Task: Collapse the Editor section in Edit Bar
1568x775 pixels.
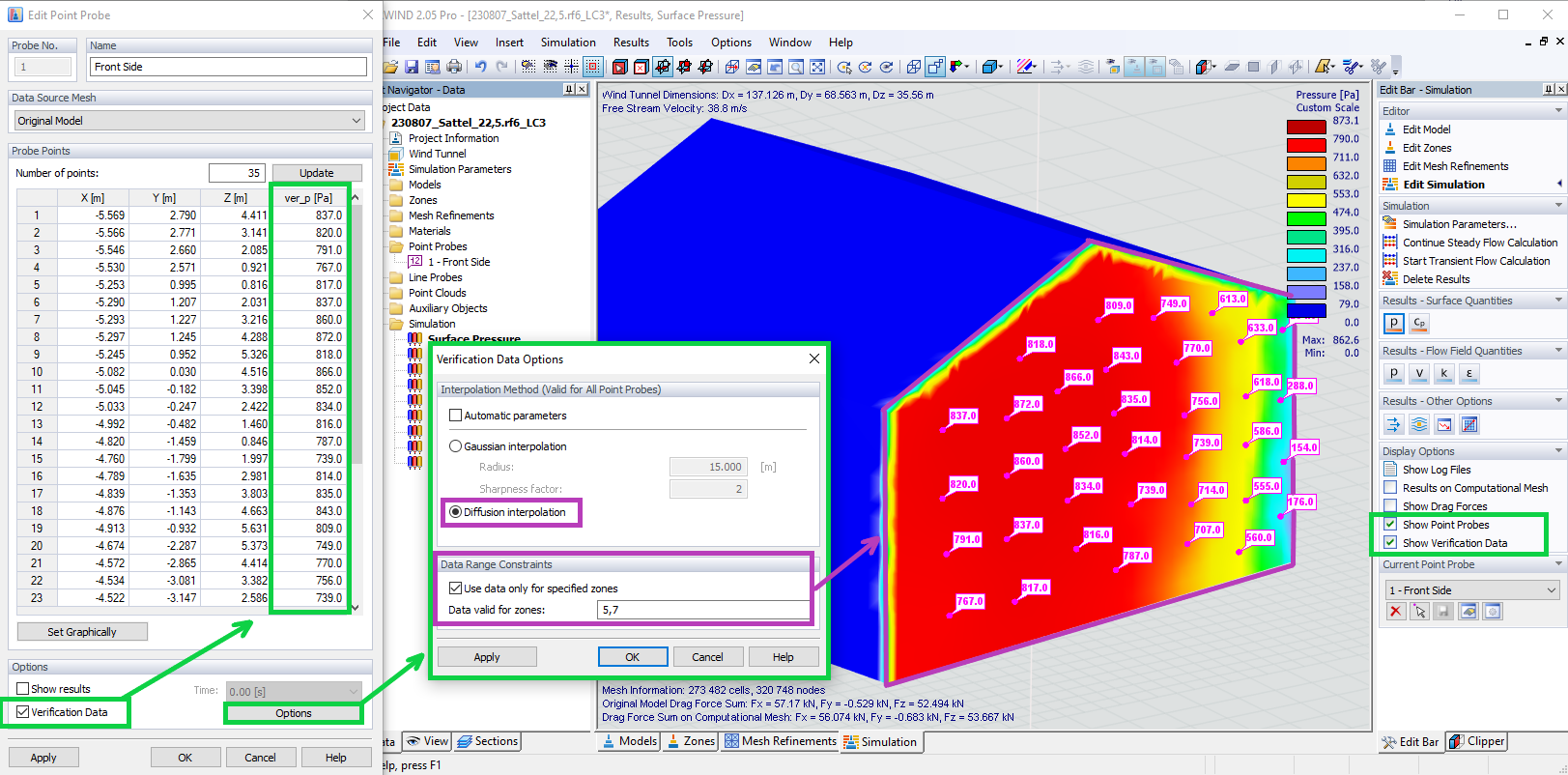Action: tap(1558, 111)
